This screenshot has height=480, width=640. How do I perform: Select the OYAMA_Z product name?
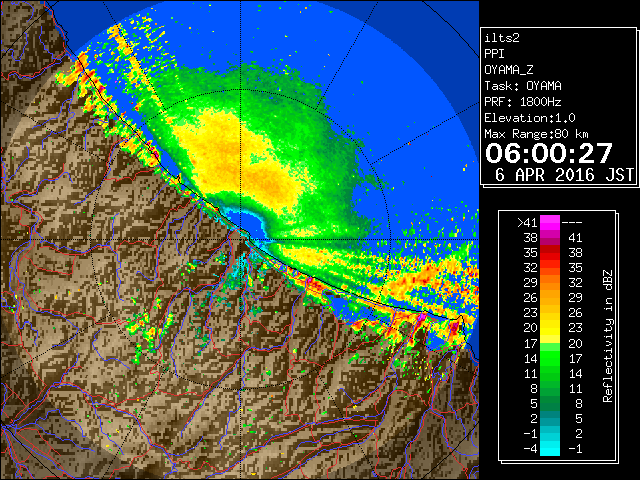509,70
